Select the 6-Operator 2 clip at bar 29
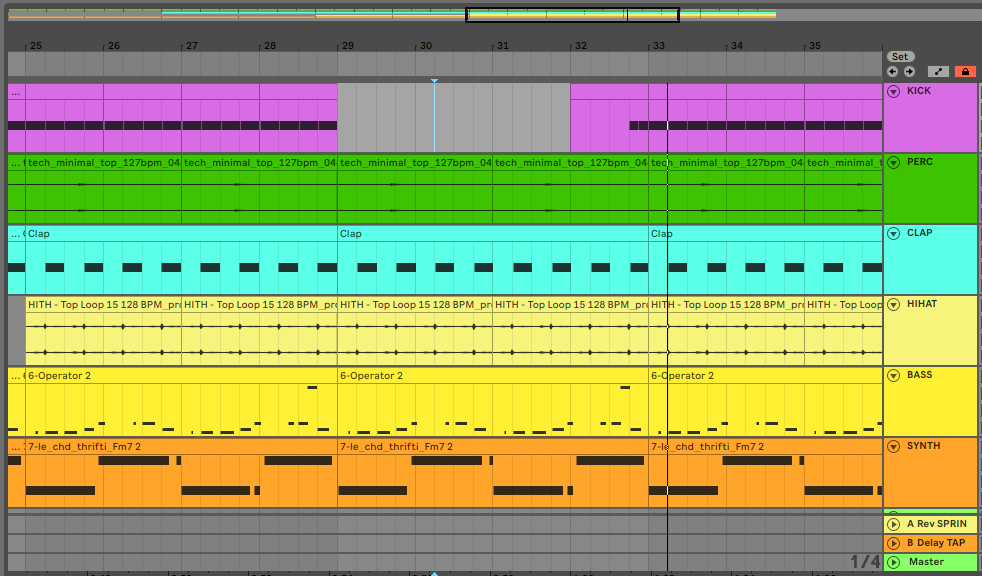982x576 pixels. click(493, 376)
